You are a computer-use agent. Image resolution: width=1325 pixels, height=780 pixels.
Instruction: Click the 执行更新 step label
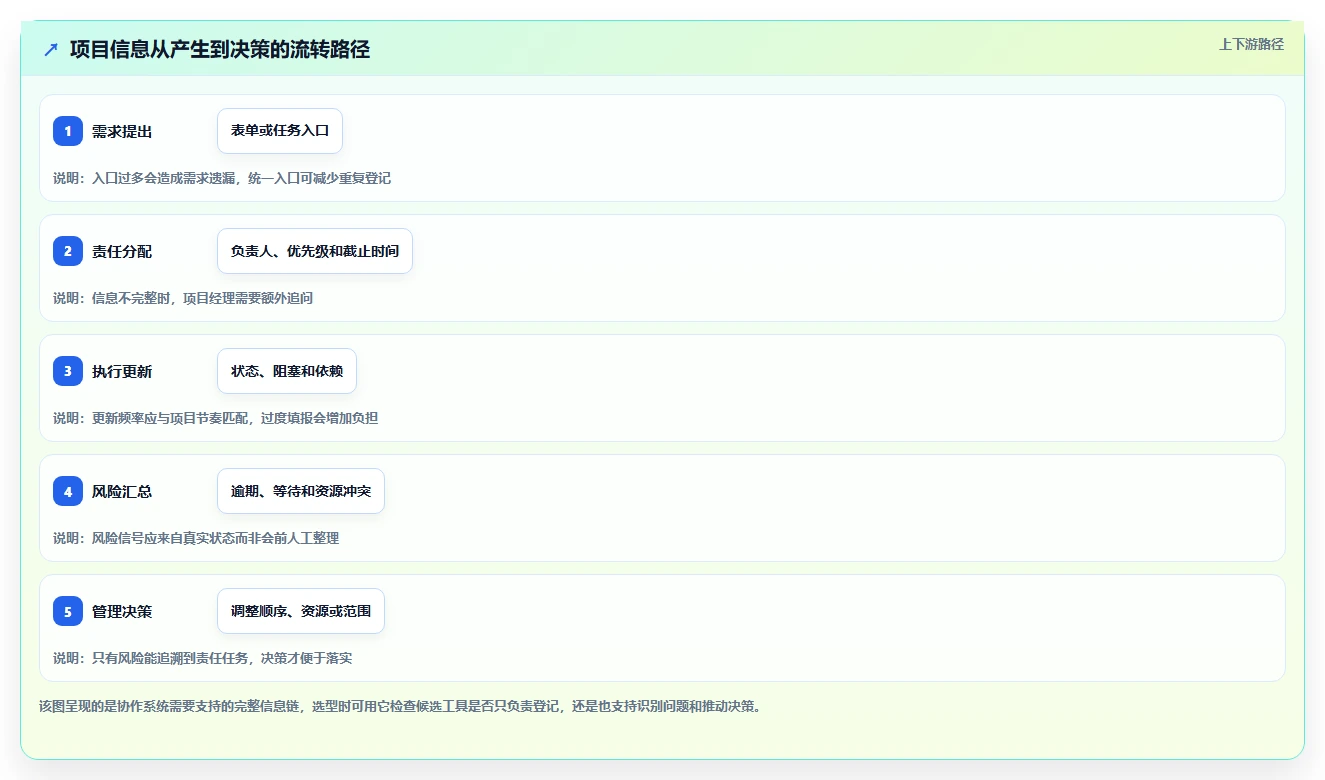click(122, 371)
